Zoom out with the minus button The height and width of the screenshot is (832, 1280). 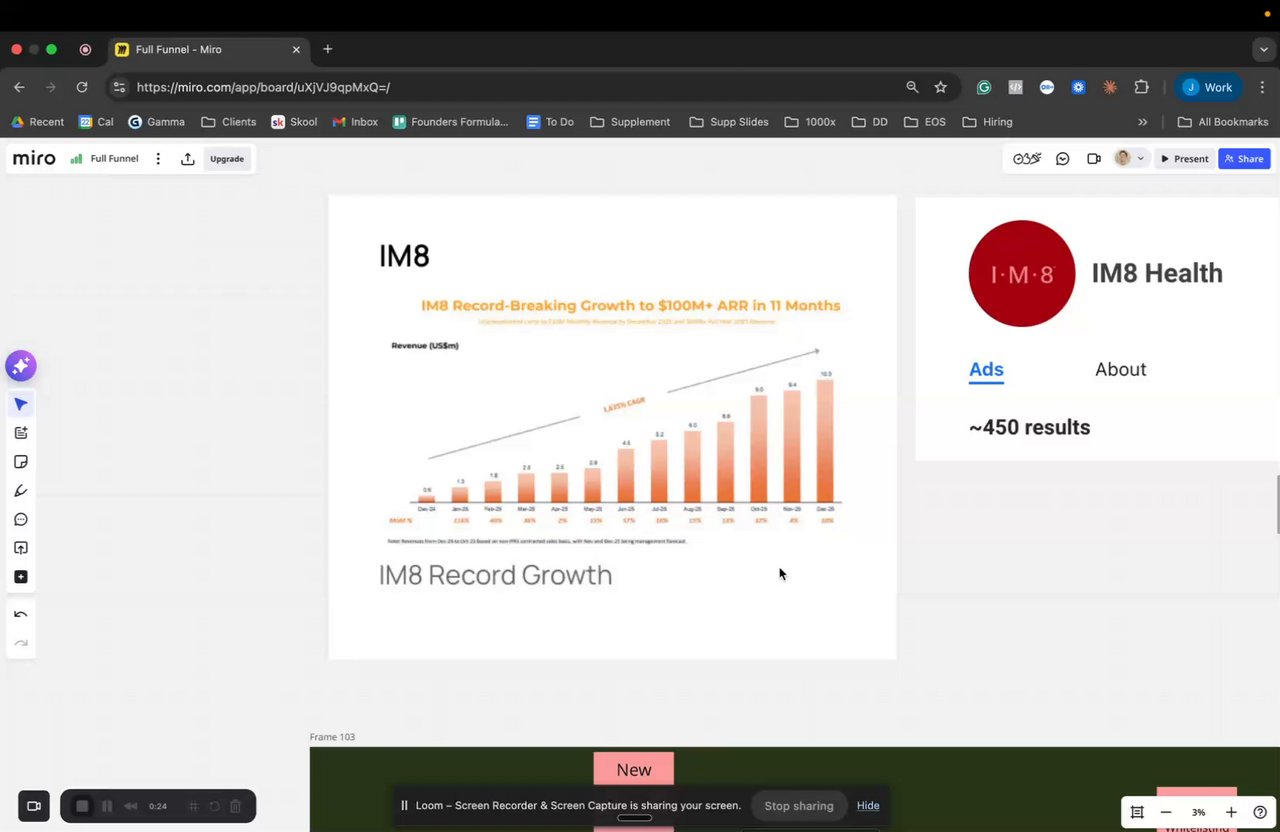[1166, 812]
